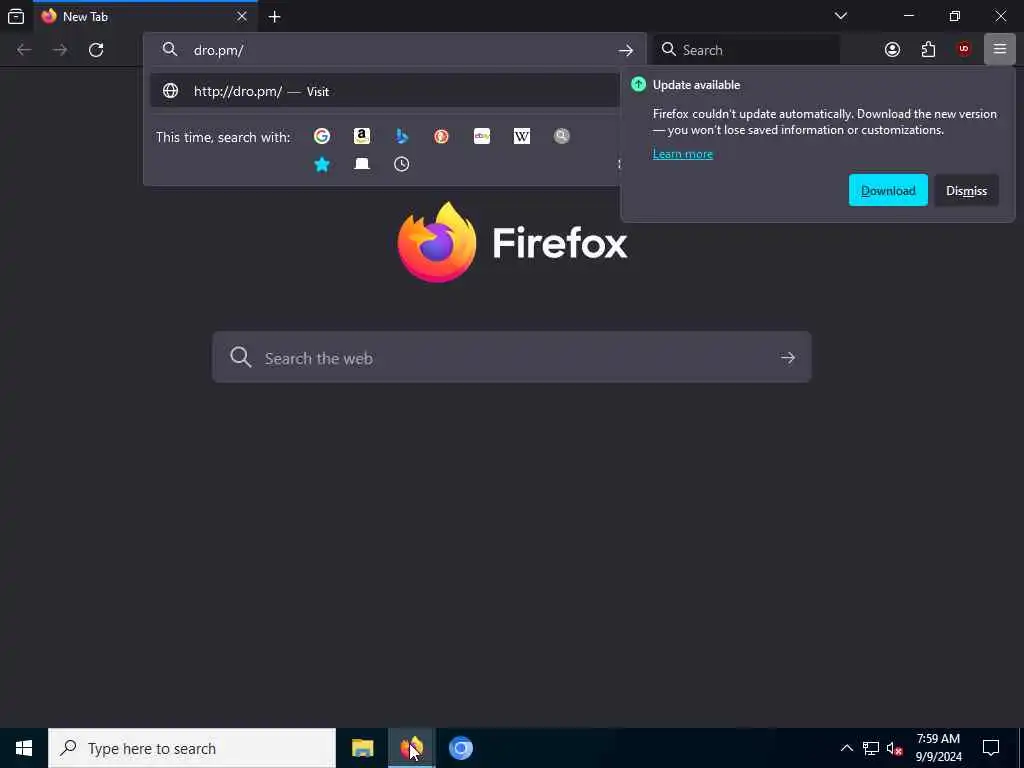This screenshot has width=1024, height=768.
Task: Open a new tab with the plus button
Action: click(275, 17)
